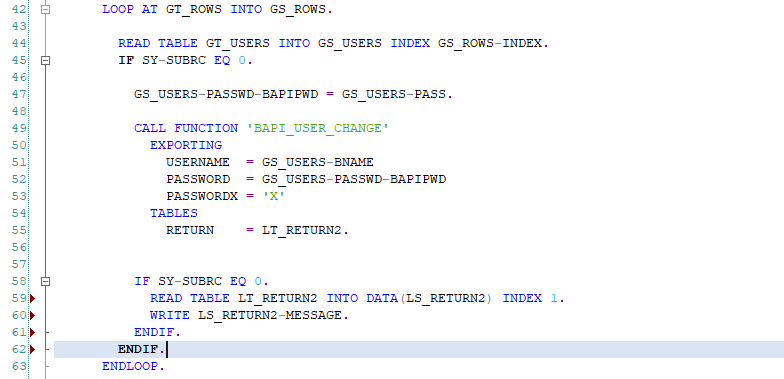
Task: Click line number 49 in the gutter
Action: click(18, 128)
